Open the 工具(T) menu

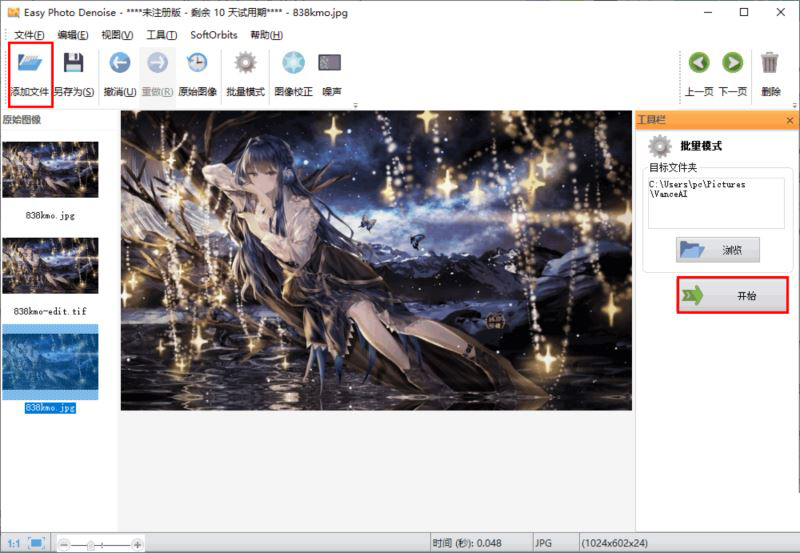tap(162, 35)
